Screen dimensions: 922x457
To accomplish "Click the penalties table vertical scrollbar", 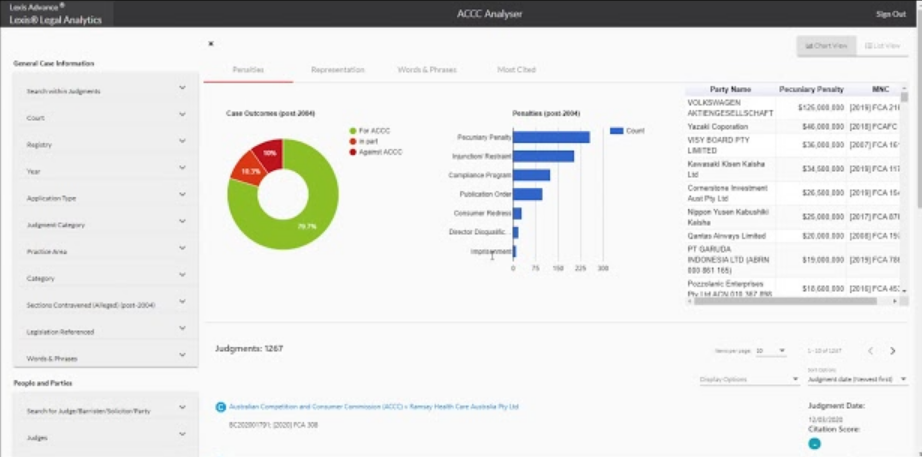I will click(x=904, y=98).
